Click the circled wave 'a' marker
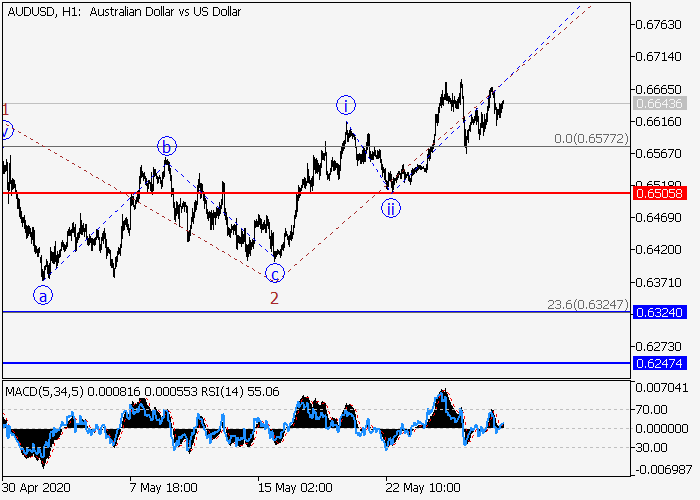 point(42,295)
